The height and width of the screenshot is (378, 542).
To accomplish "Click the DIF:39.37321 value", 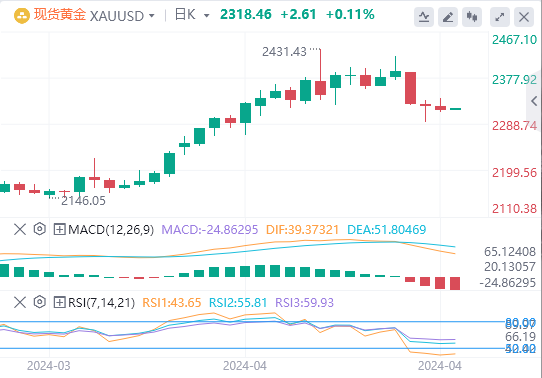I will pos(302,230).
